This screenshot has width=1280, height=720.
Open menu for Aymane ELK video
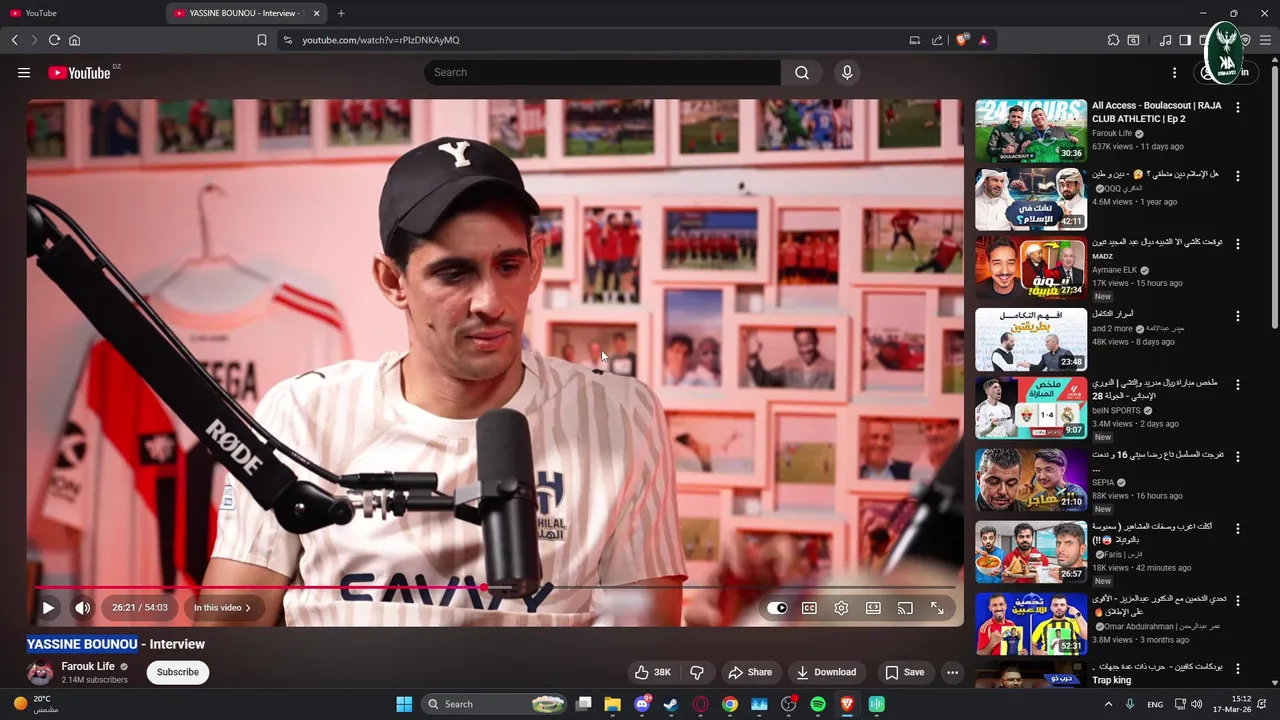[x=1238, y=244]
